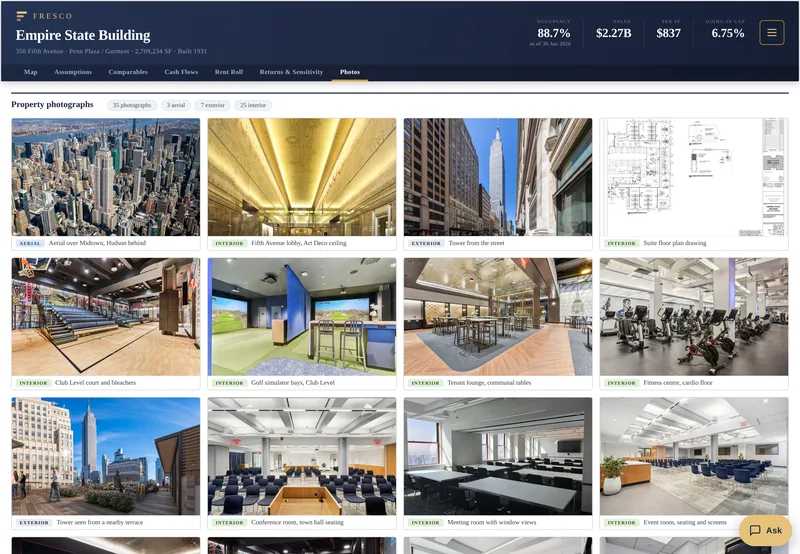The image size is (800, 554).
Task: Filter by 25 interior chip
Action: [253, 105]
